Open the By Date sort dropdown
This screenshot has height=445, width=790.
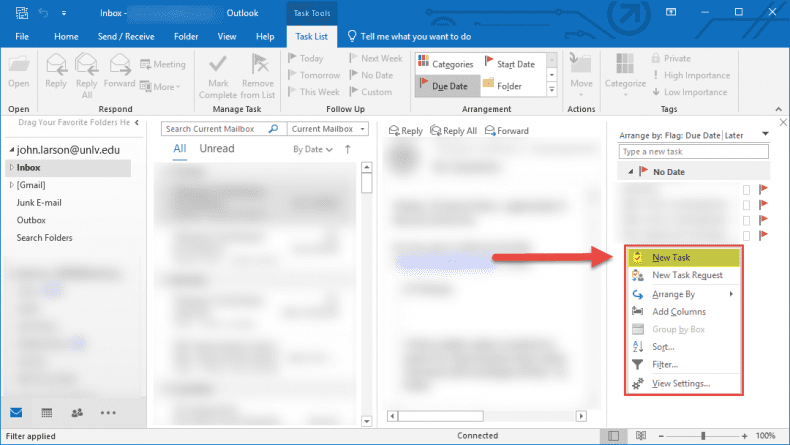click(x=313, y=149)
